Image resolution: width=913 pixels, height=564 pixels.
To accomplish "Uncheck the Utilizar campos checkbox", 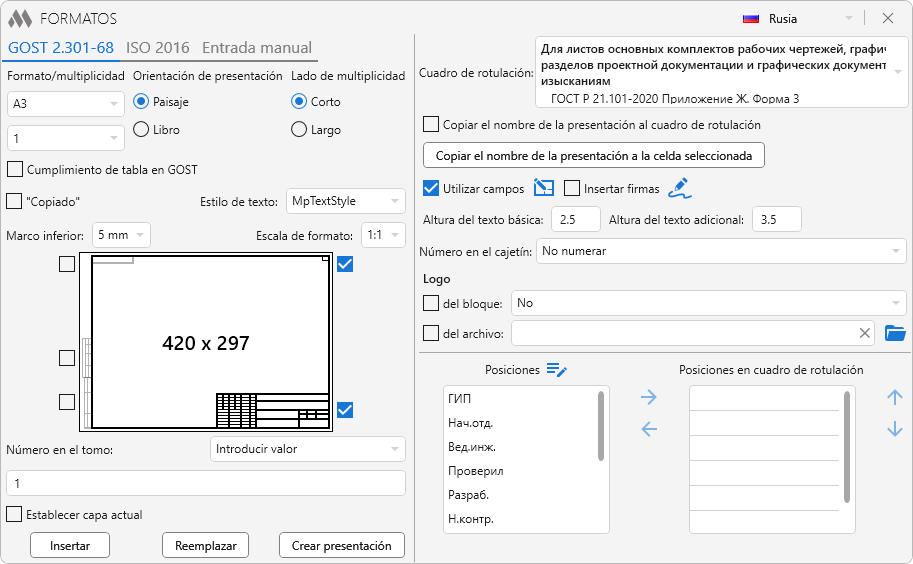I will (431, 188).
